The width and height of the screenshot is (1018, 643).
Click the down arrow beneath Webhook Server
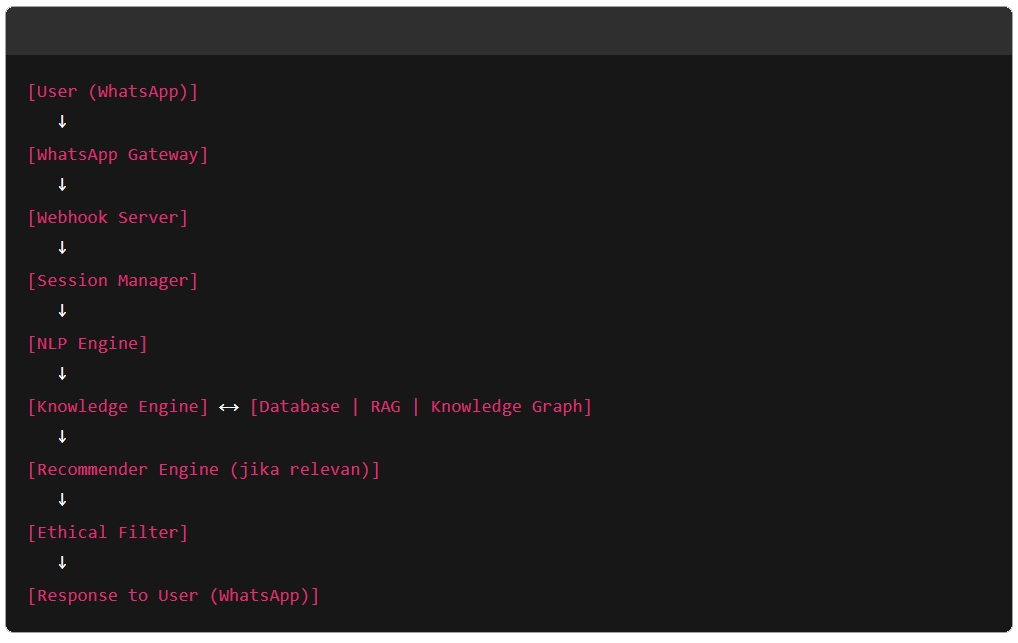click(x=62, y=248)
